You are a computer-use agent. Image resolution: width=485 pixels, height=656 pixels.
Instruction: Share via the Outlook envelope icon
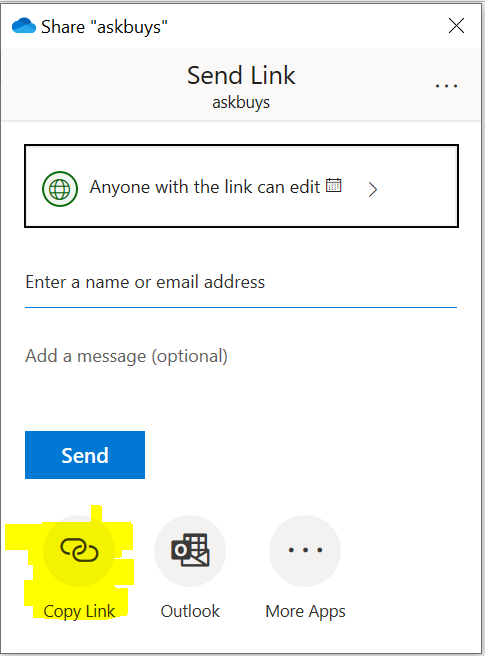pos(190,551)
